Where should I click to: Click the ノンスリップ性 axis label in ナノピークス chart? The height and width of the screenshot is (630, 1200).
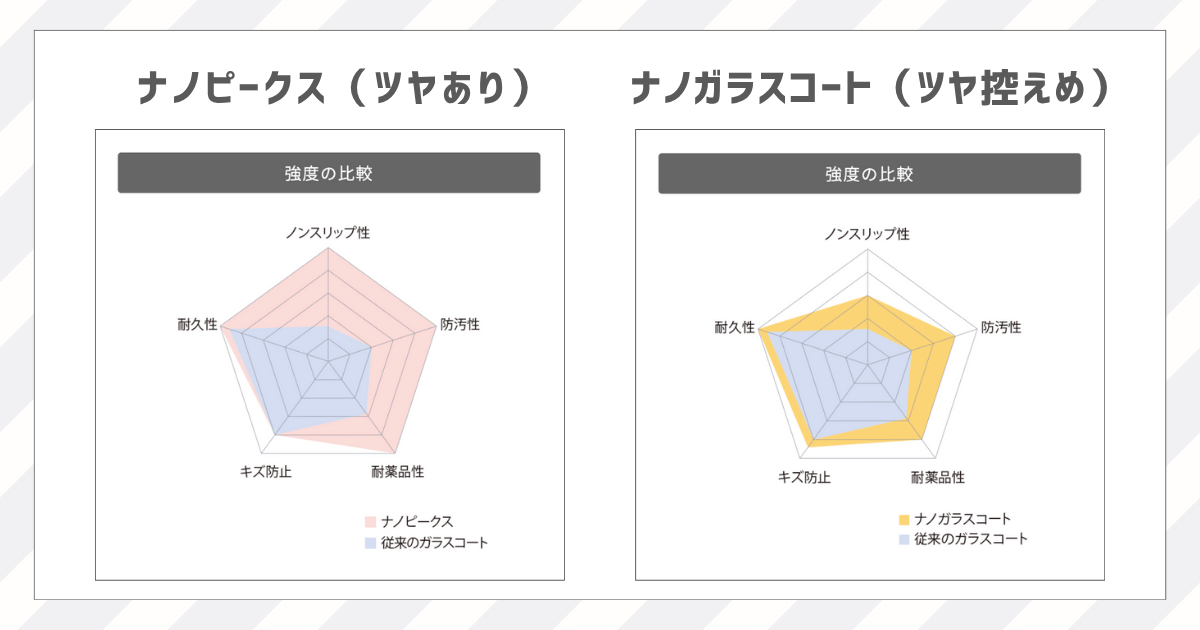(327, 233)
